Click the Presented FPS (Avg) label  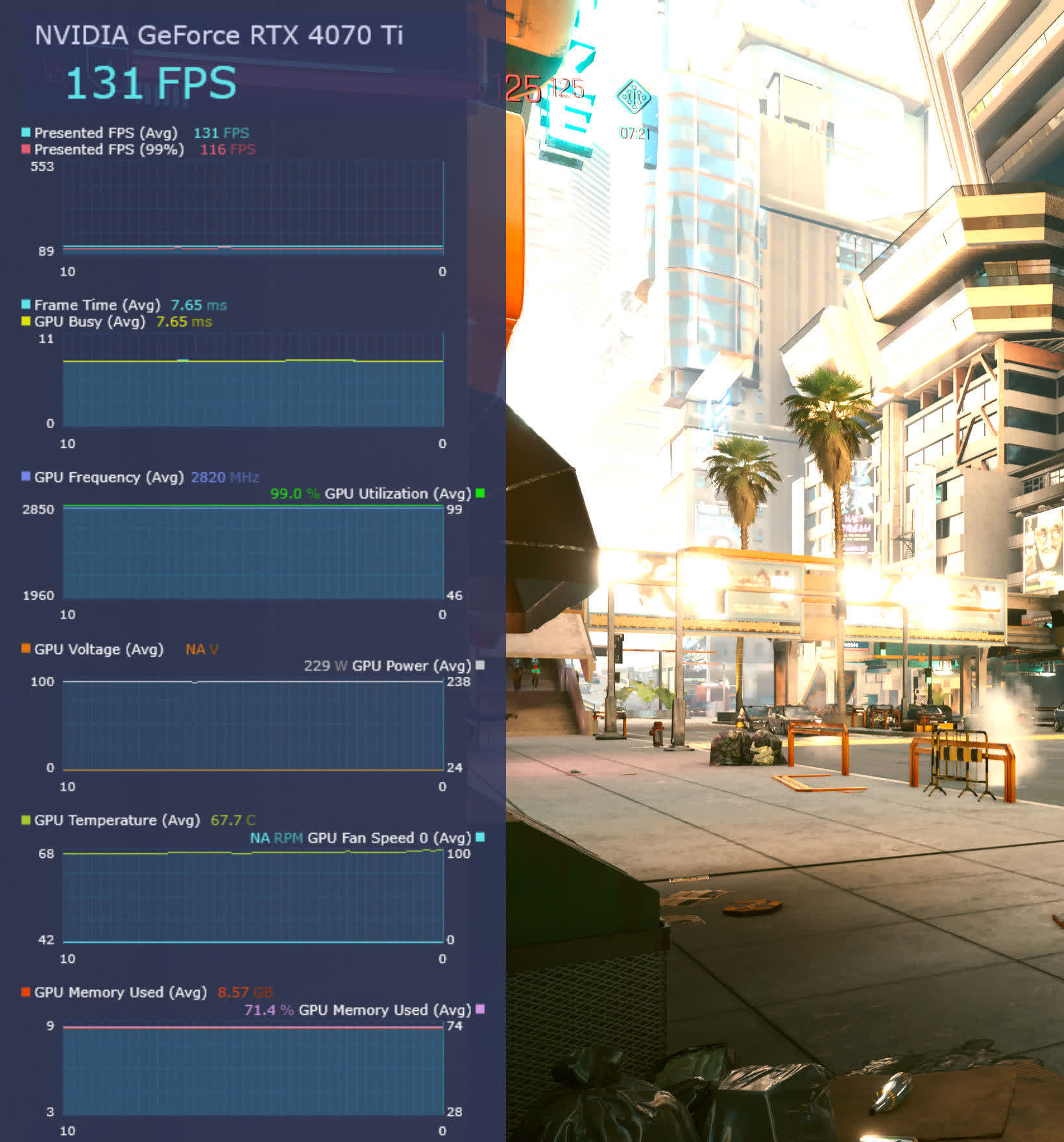tap(106, 133)
